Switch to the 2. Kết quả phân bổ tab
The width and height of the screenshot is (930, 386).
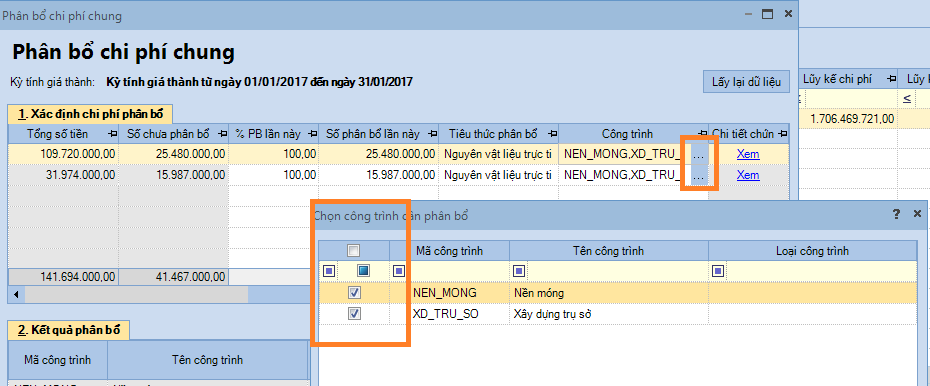[x=69, y=330]
